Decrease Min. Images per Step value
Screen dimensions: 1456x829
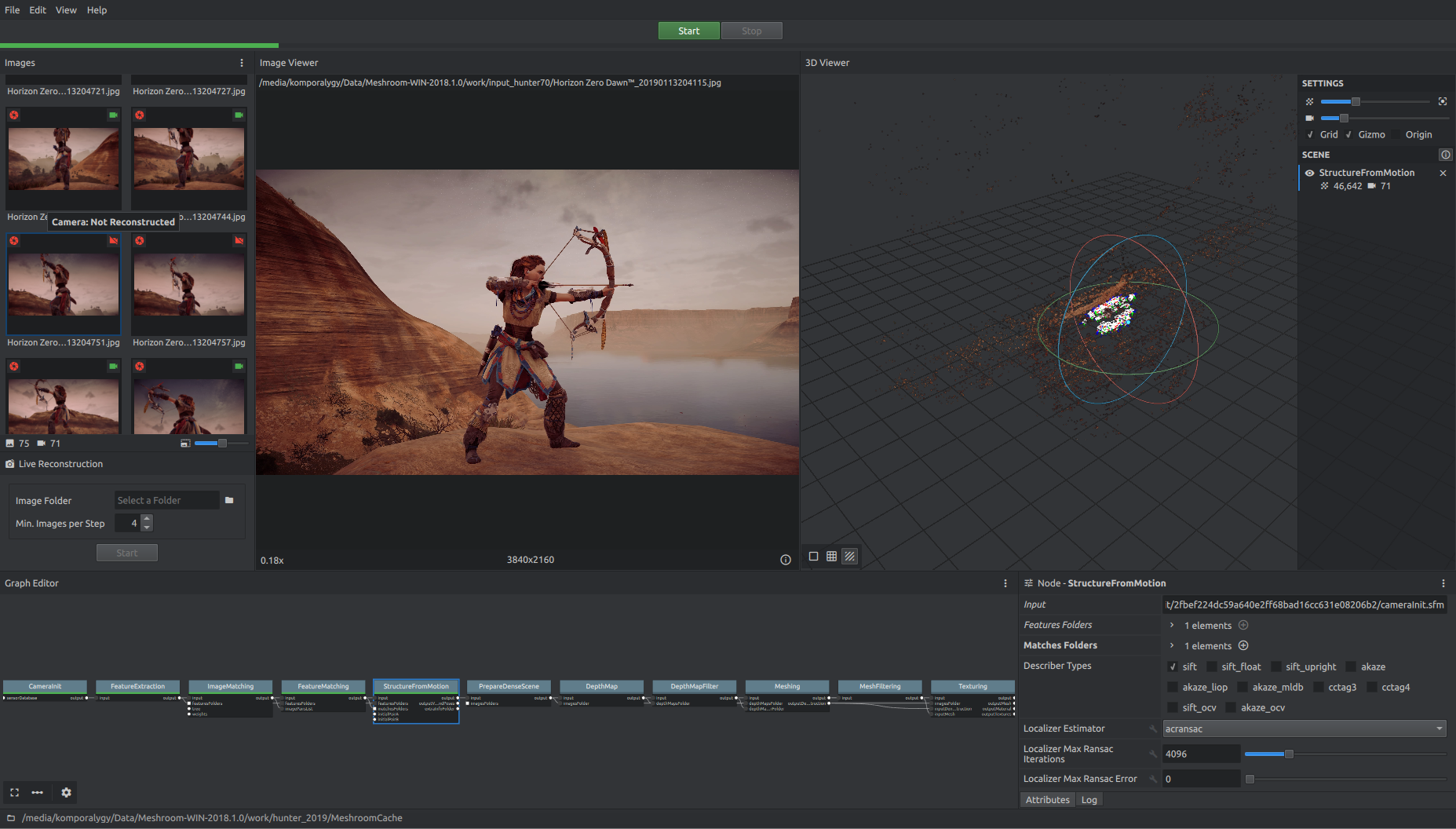(x=147, y=528)
